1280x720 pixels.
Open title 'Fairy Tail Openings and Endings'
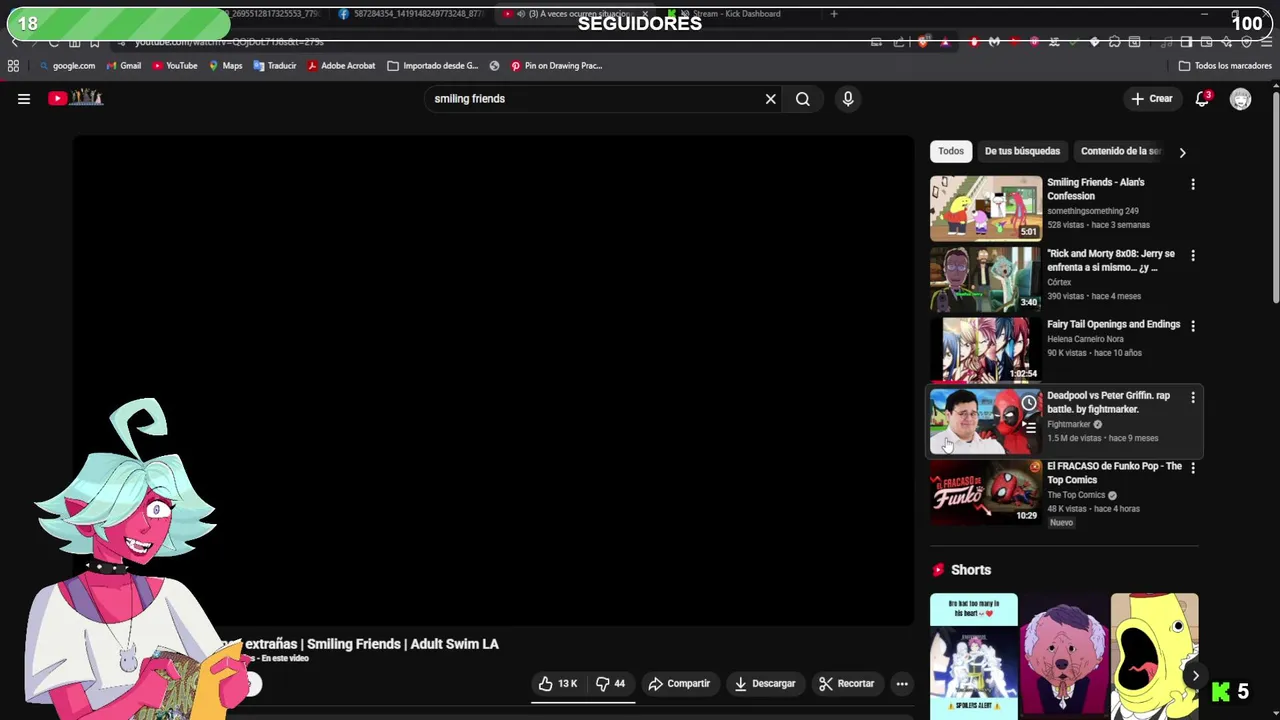1113,324
